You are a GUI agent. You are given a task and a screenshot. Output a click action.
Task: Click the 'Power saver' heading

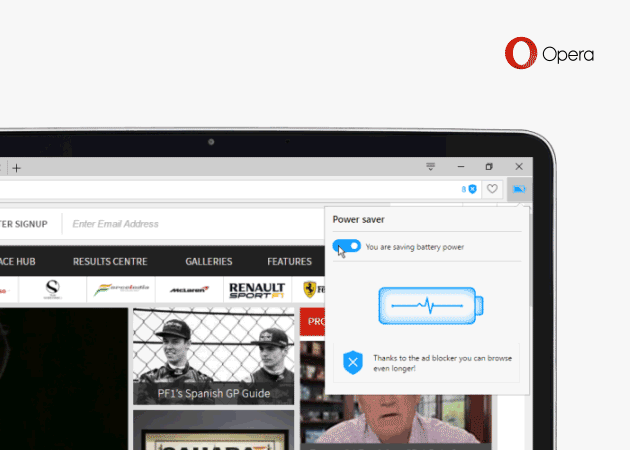[358, 220]
